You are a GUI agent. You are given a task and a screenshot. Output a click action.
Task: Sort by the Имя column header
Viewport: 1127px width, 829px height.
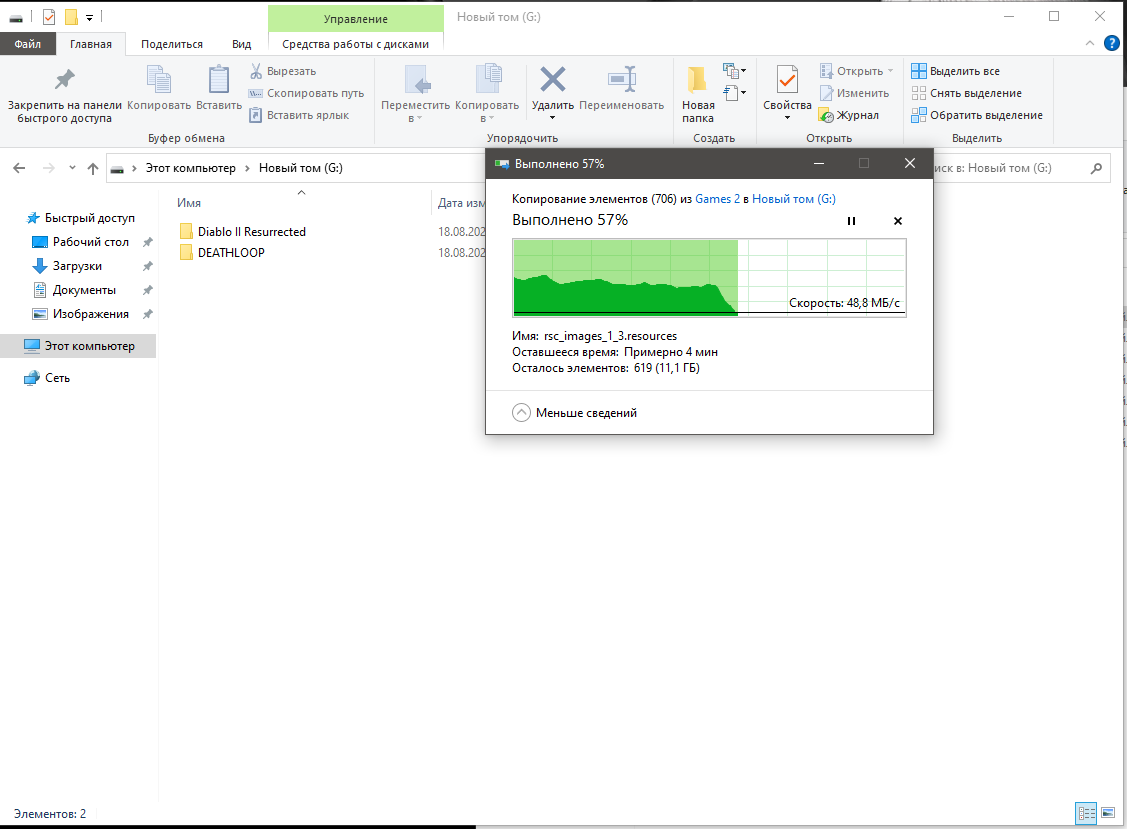click(189, 203)
